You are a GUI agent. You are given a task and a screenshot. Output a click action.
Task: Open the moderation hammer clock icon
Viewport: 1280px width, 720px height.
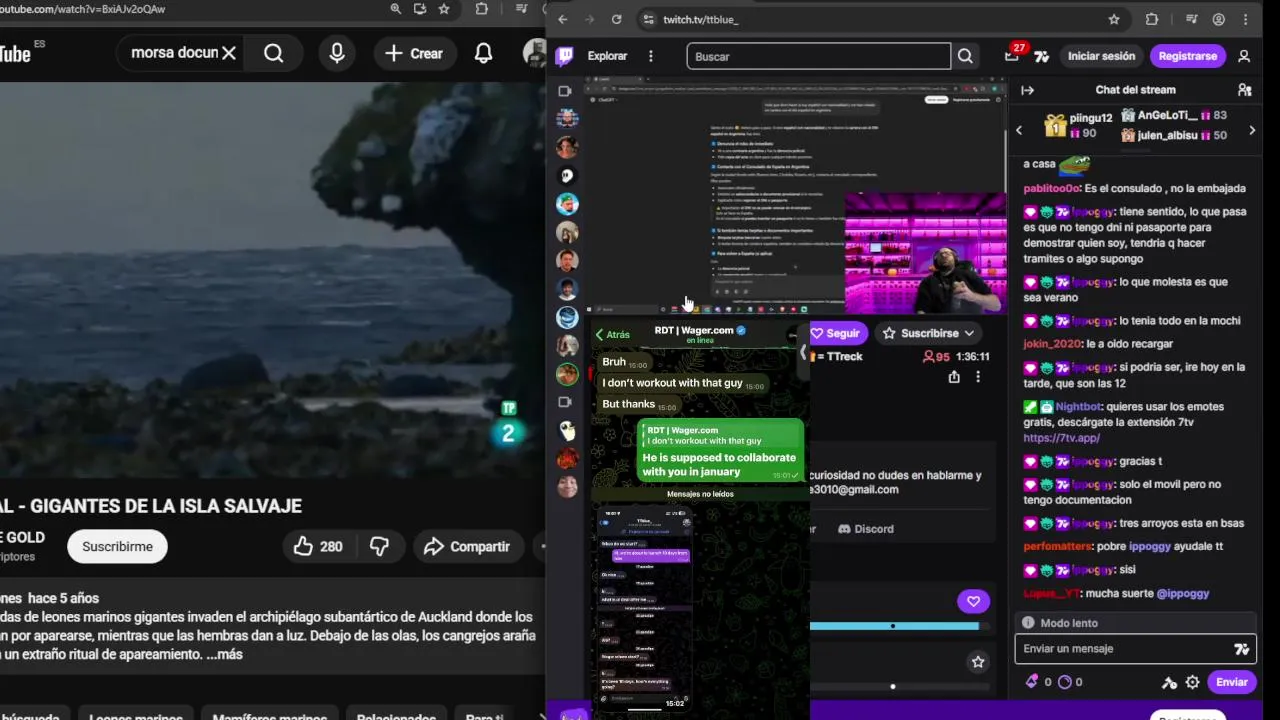(1169, 682)
